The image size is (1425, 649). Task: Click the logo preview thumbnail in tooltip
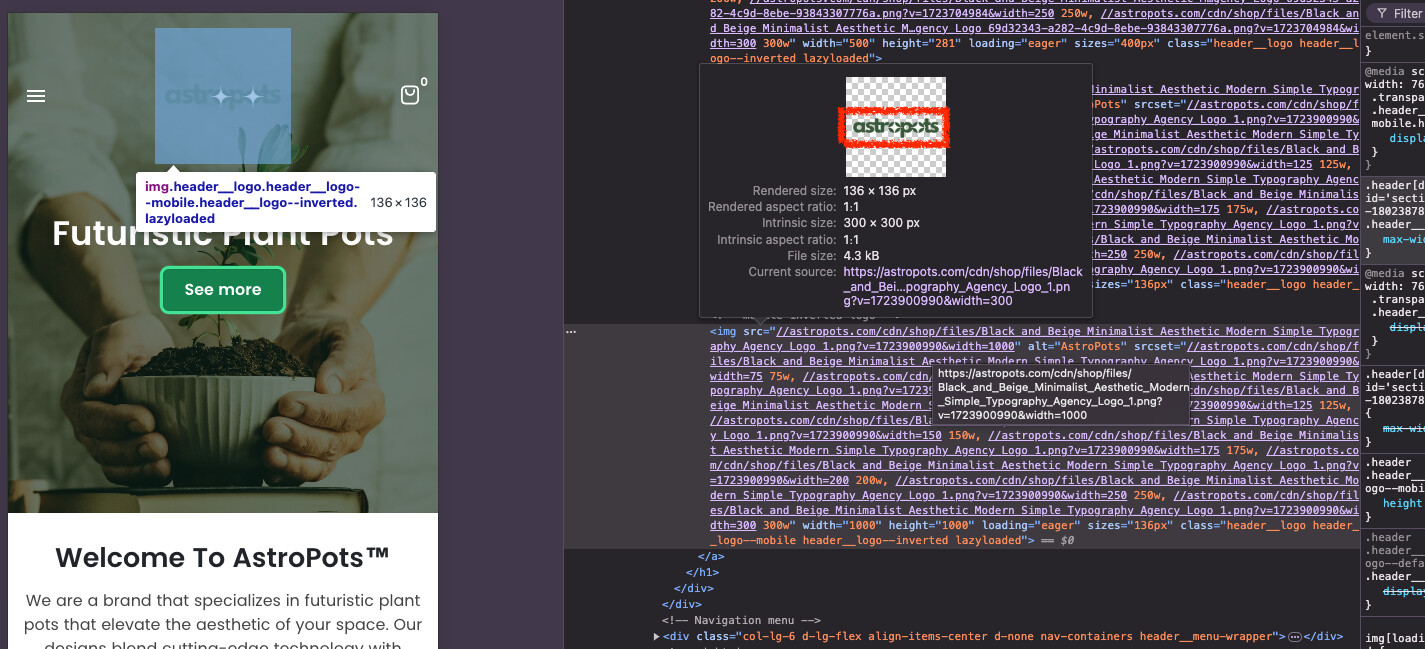(x=896, y=127)
